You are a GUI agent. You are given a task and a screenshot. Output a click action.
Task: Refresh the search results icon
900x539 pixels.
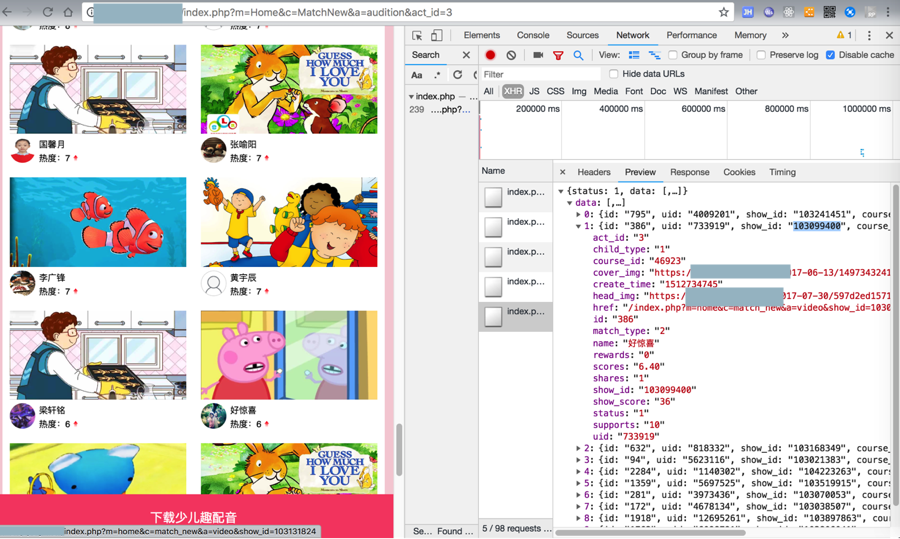click(x=457, y=75)
